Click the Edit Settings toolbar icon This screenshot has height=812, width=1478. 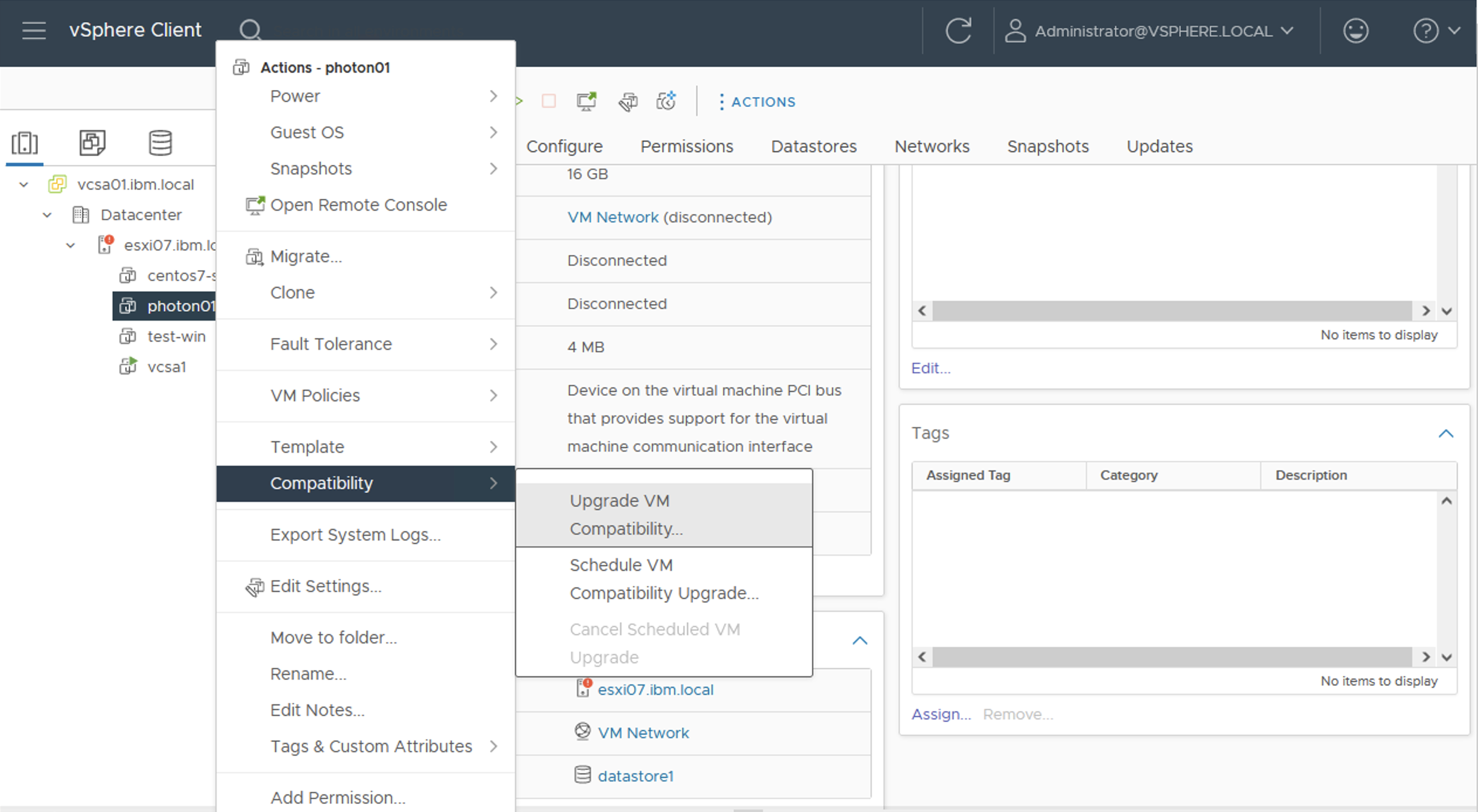click(628, 101)
